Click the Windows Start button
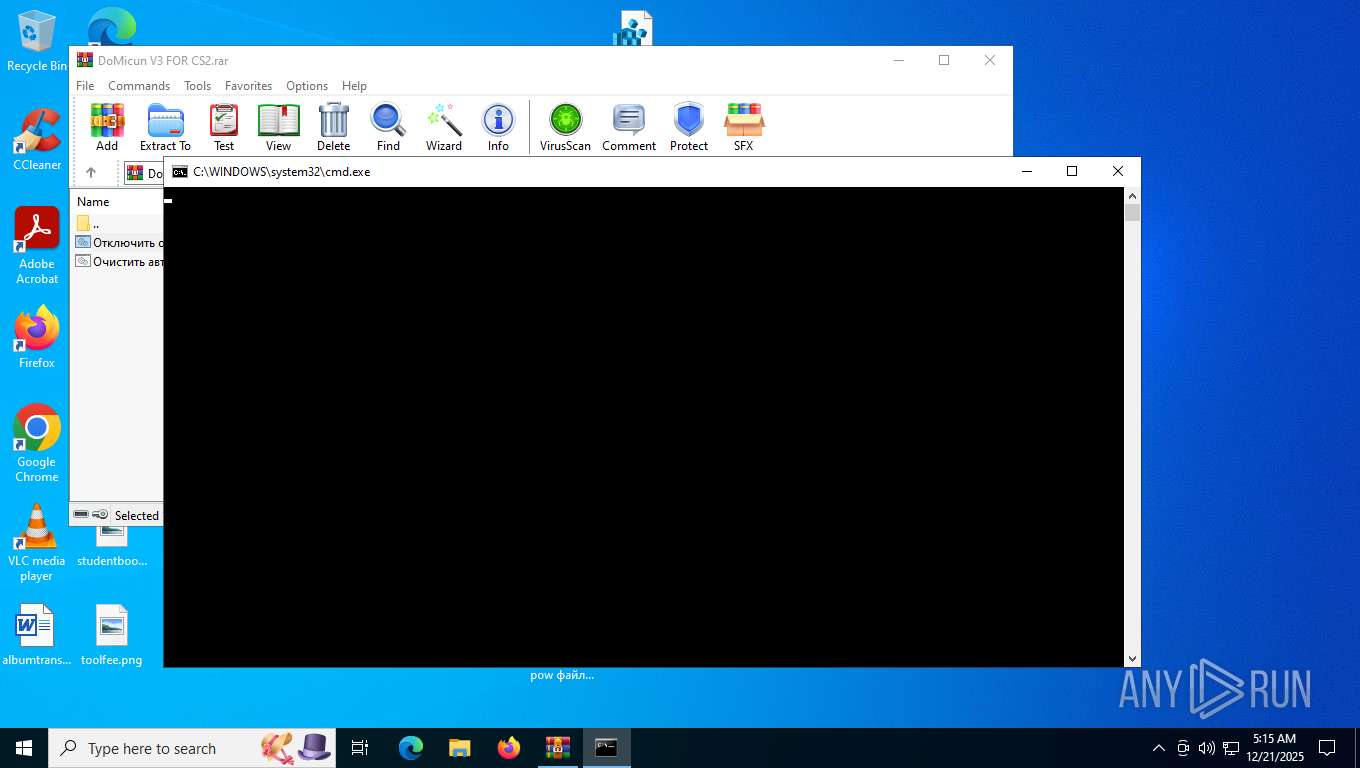The width and height of the screenshot is (1360, 768). coord(24,748)
